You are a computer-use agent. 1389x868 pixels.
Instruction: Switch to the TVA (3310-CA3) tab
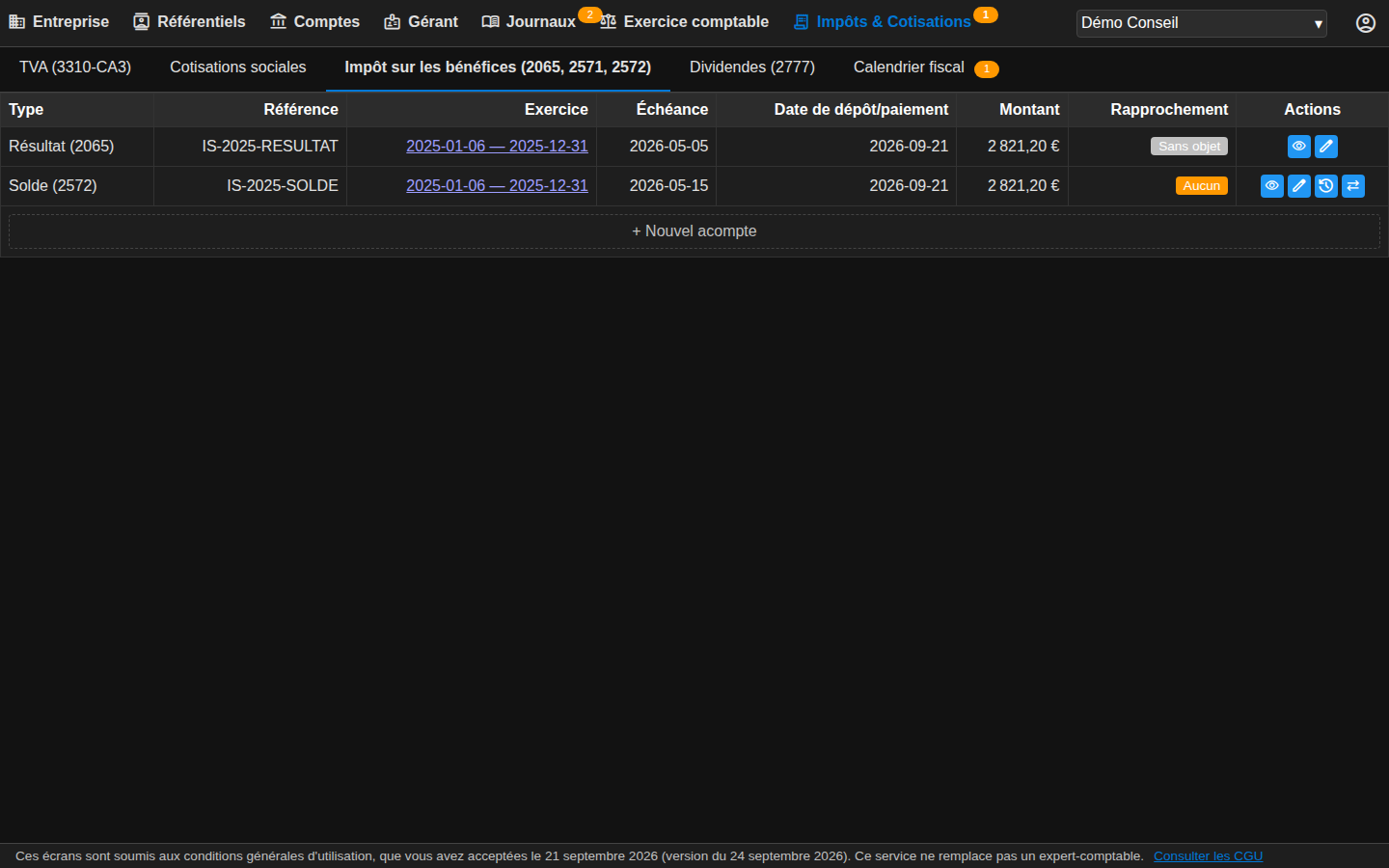[75, 68]
